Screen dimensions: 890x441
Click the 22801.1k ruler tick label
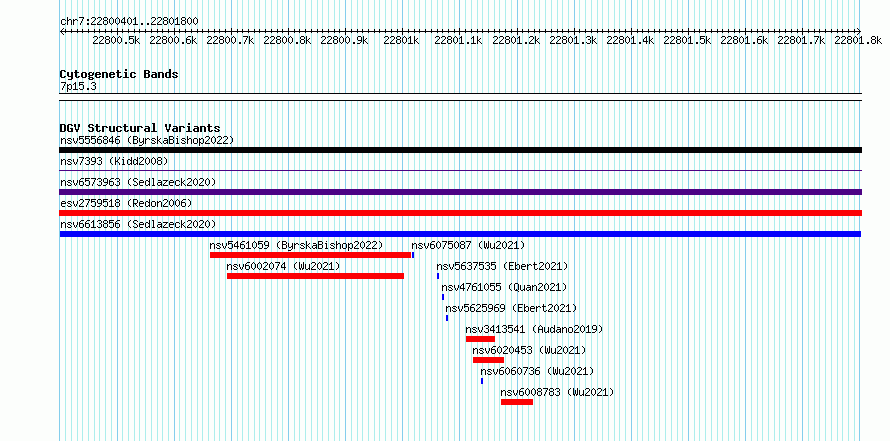pos(459,40)
